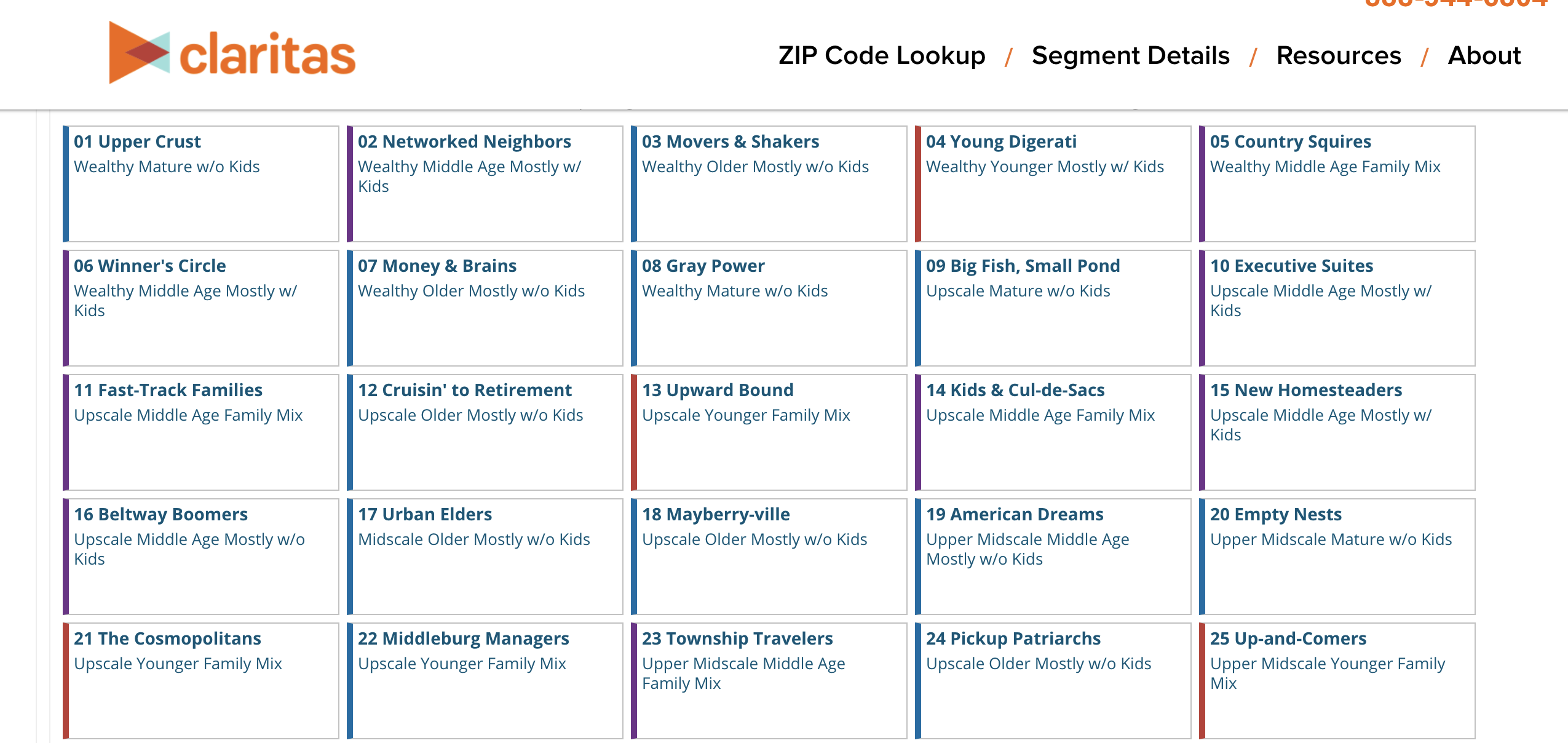View 17 Urban Elders segment

(x=485, y=557)
